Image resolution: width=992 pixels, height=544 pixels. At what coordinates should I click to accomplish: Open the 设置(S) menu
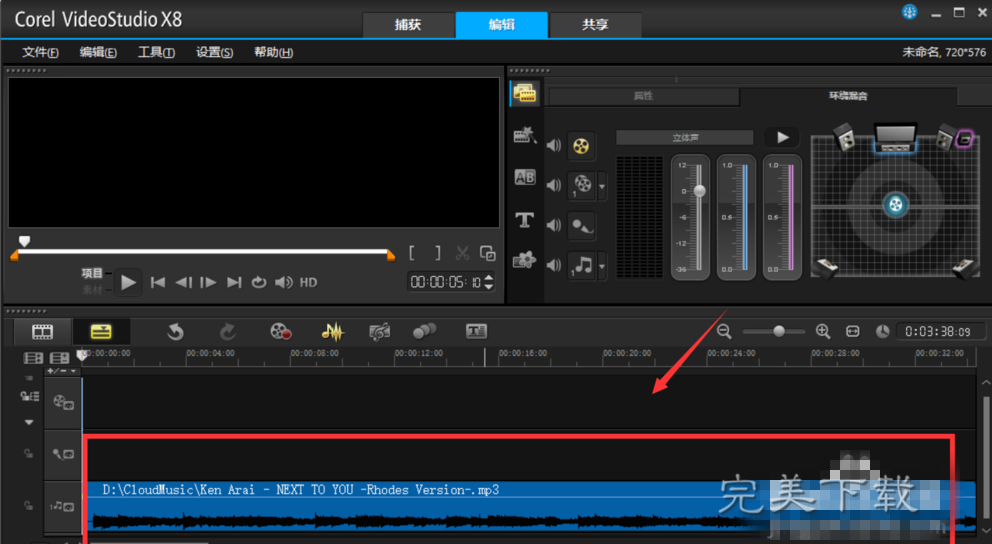coord(214,53)
